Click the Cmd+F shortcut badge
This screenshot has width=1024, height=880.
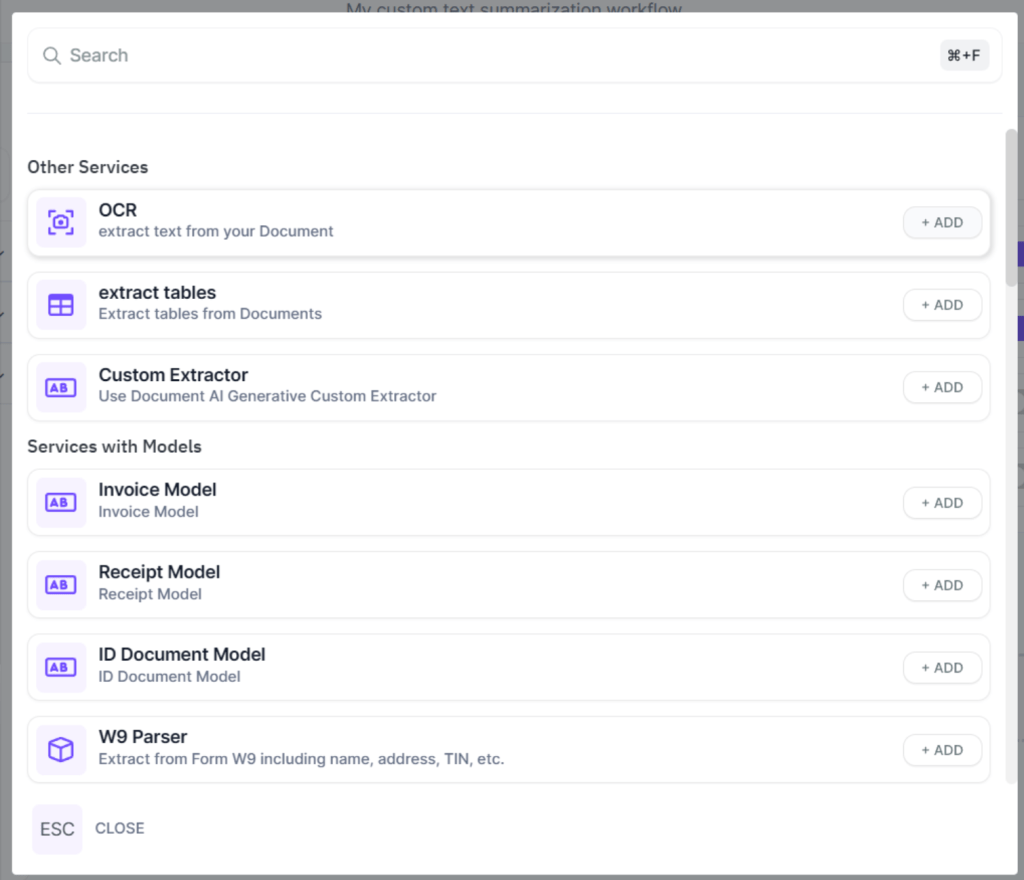(964, 55)
